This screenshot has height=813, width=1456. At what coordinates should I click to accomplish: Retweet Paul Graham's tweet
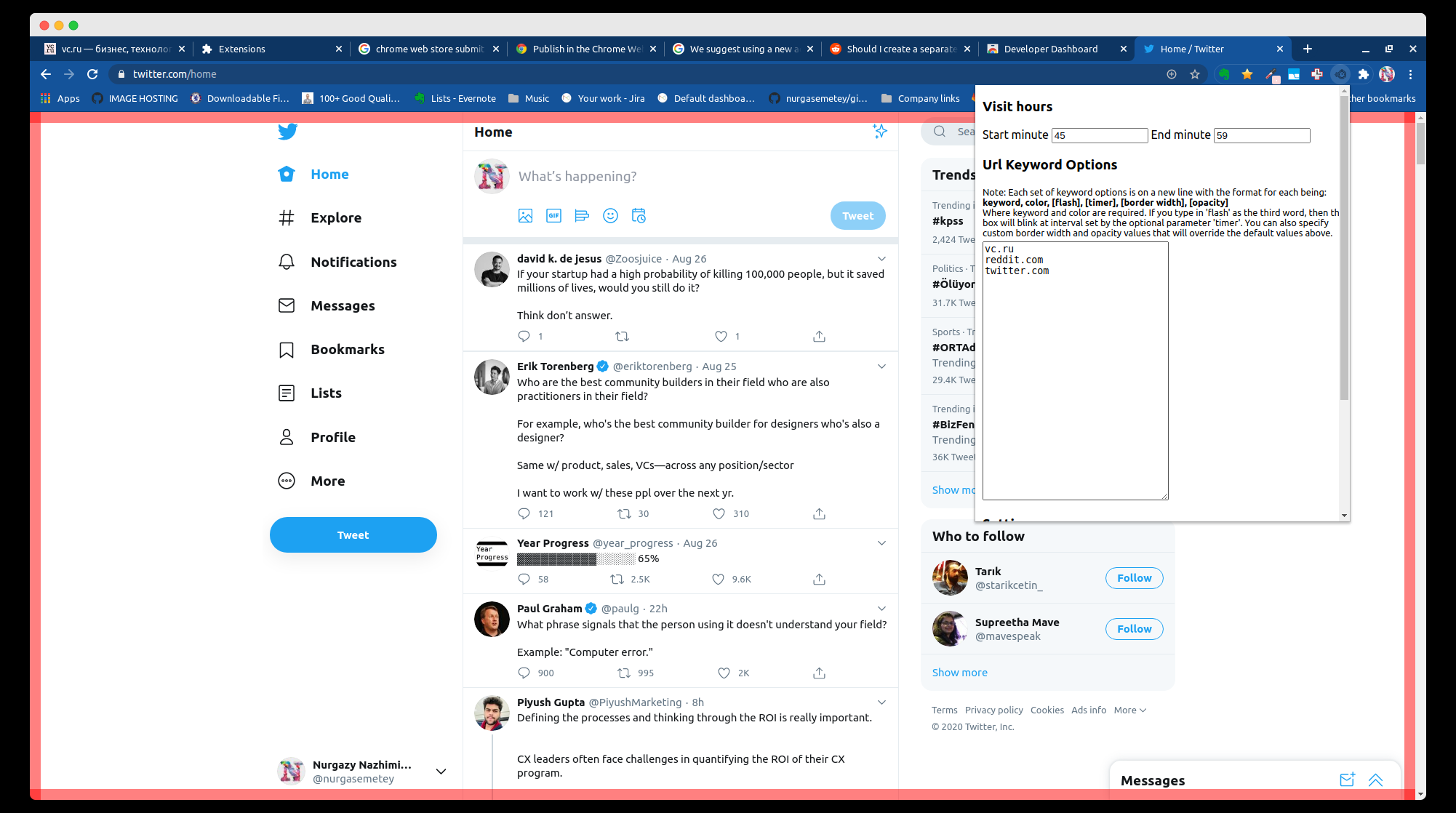[x=624, y=673]
